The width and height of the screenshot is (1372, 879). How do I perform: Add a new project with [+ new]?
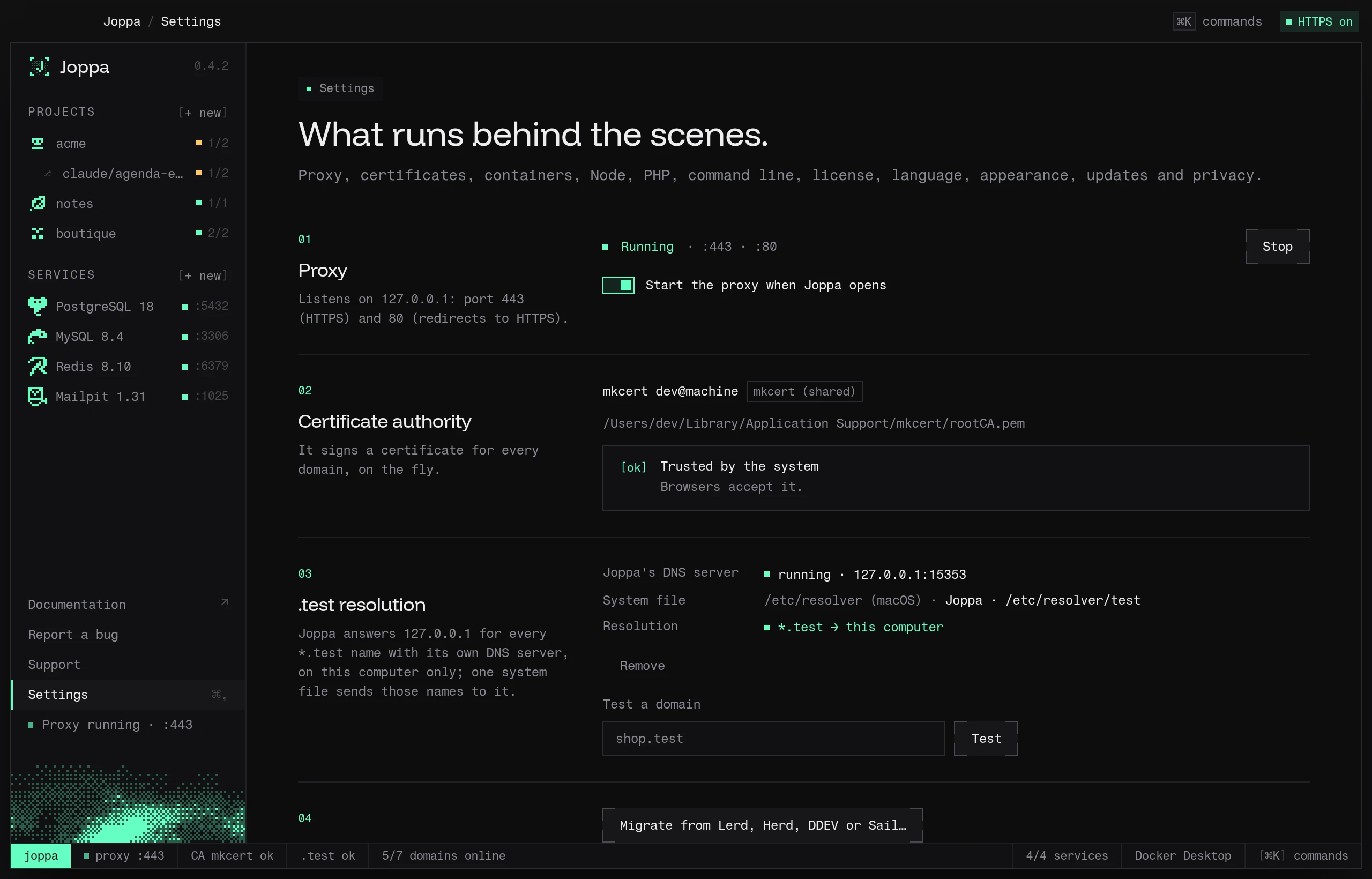coord(203,113)
